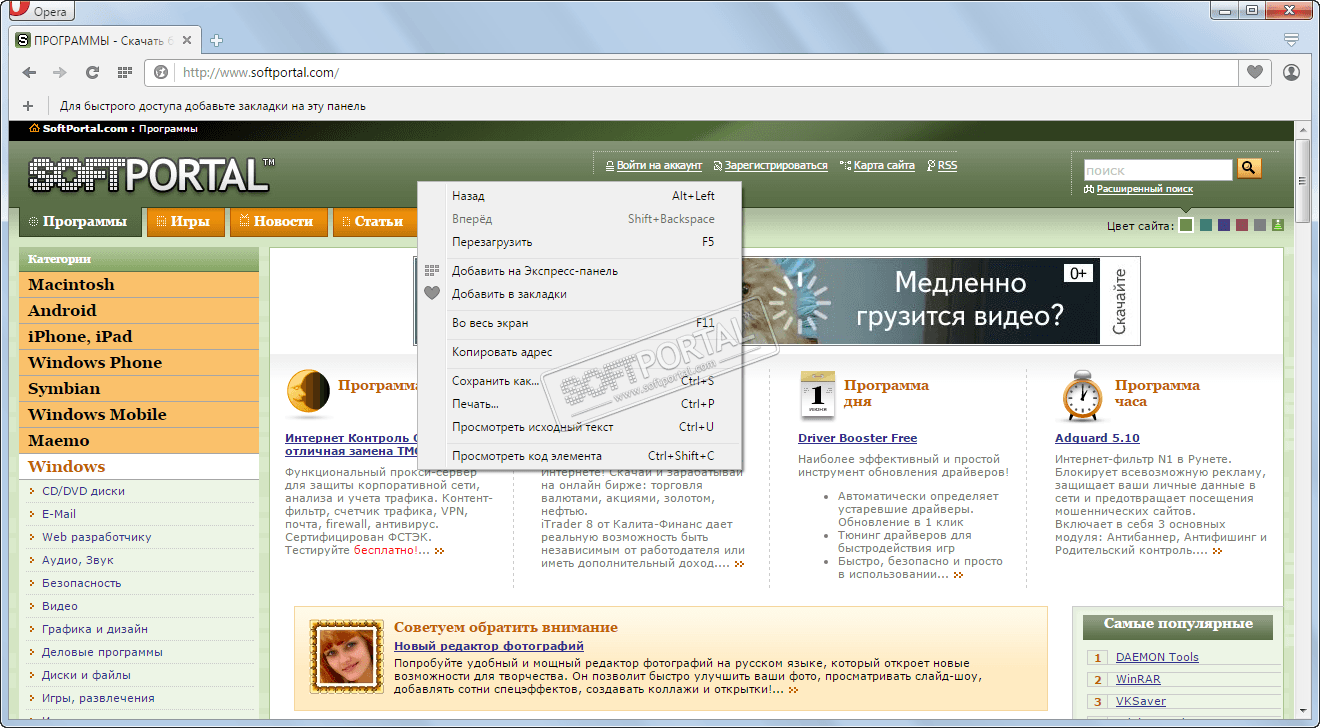Open a new tab with the plus icon
Image resolution: width=1320 pixels, height=728 pixels.
216,41
